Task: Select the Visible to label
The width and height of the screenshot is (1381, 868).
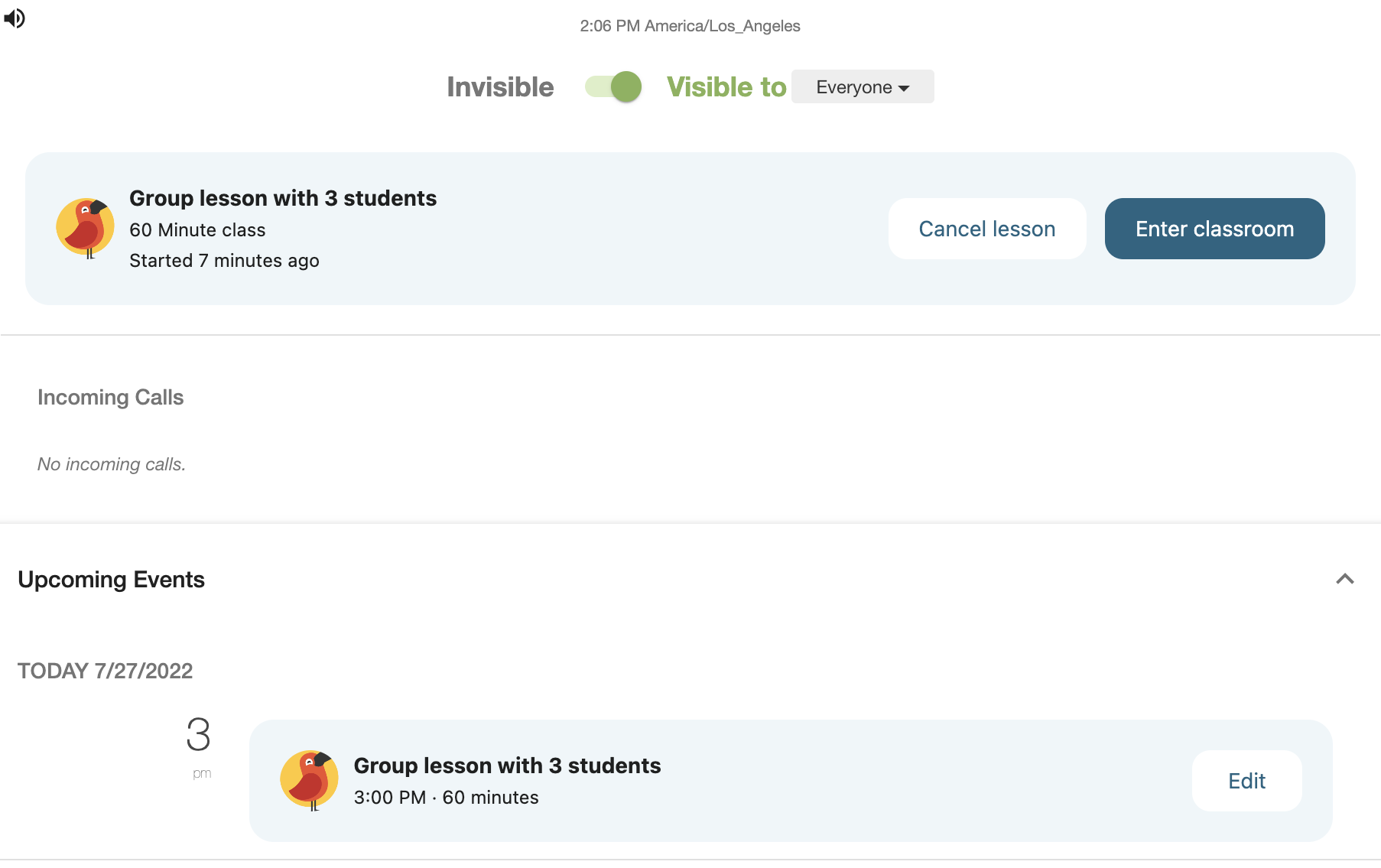Action: [726, 87]
